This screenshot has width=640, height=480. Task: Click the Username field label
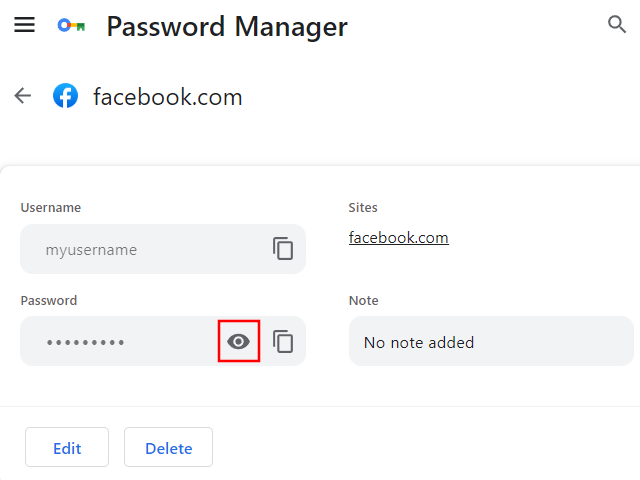pyautogui.click(x=50, y=208)
